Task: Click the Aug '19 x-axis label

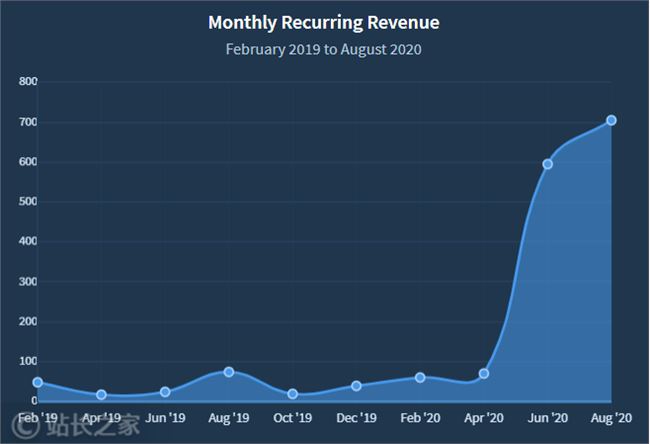Action: point(229,418)
